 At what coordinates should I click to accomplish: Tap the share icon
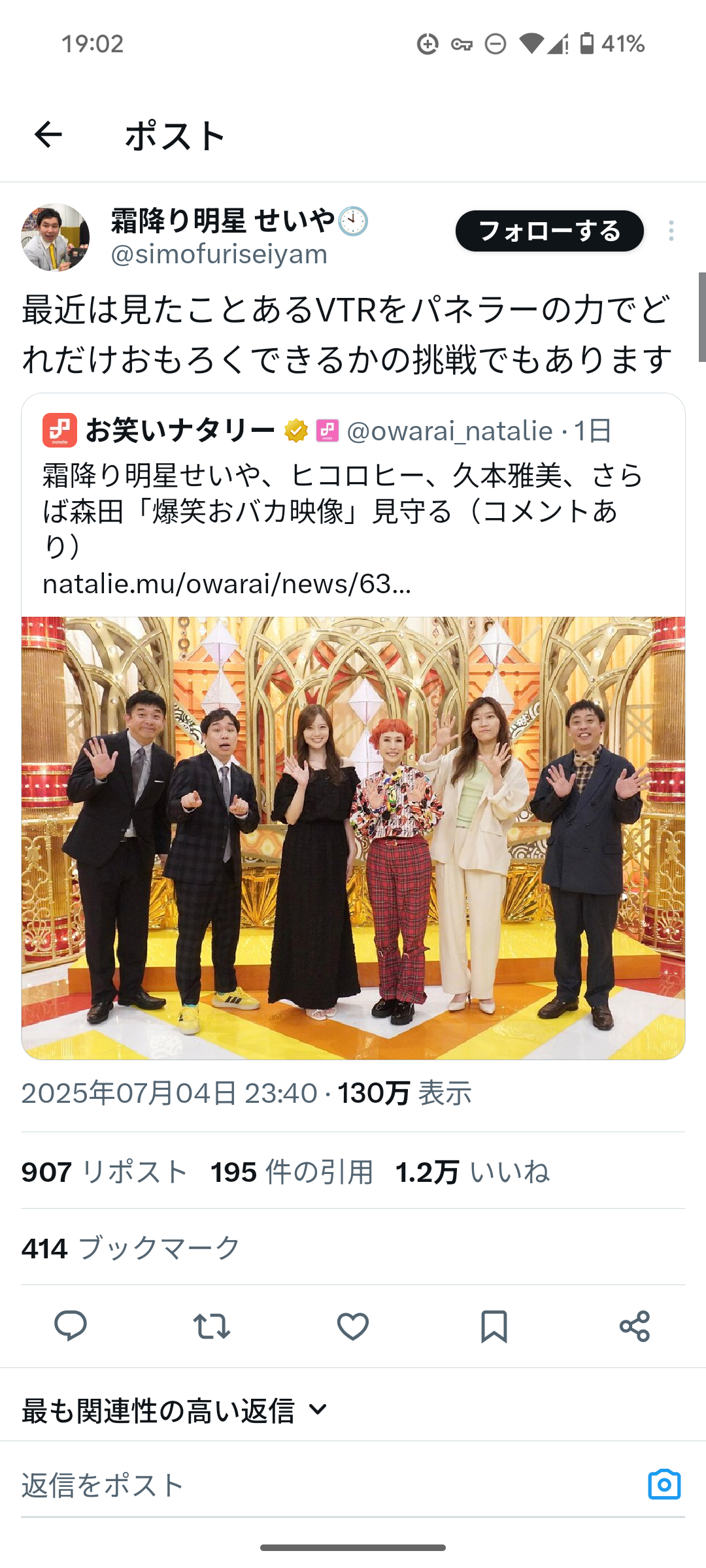(x=635, y=1326)
